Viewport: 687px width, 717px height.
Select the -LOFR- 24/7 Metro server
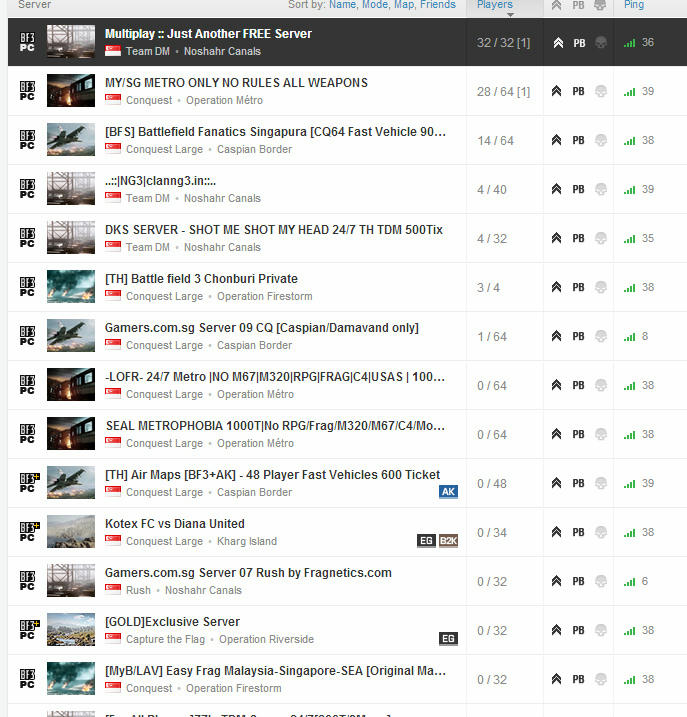[347, 385]
